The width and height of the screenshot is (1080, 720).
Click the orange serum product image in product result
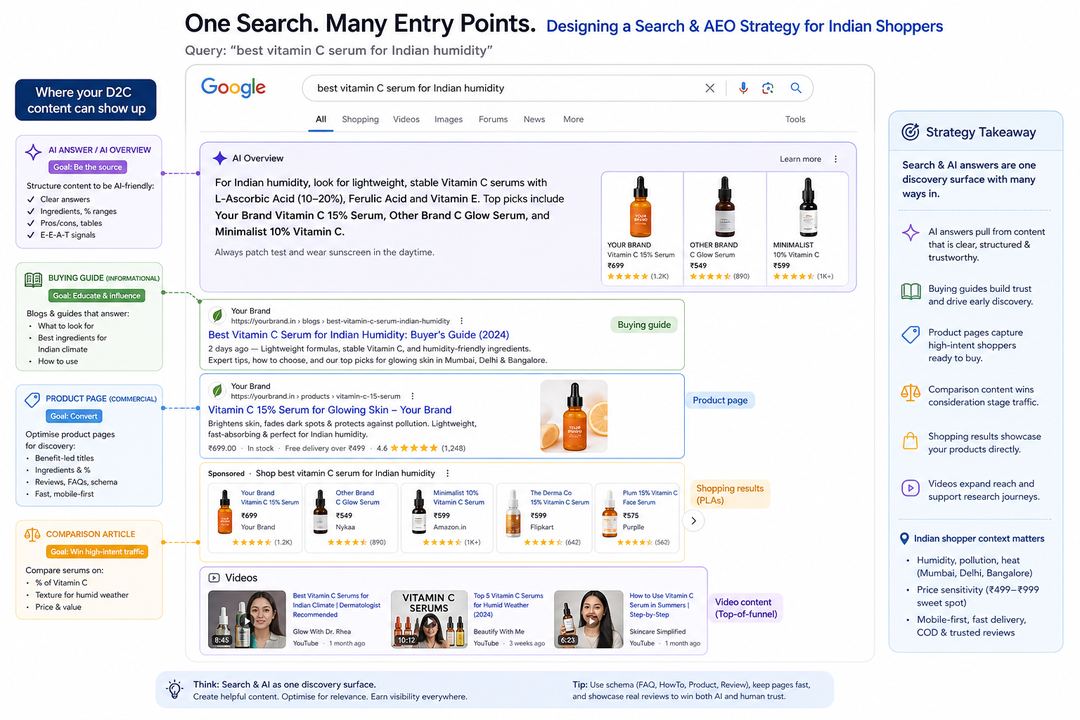(x=574, y=416)
